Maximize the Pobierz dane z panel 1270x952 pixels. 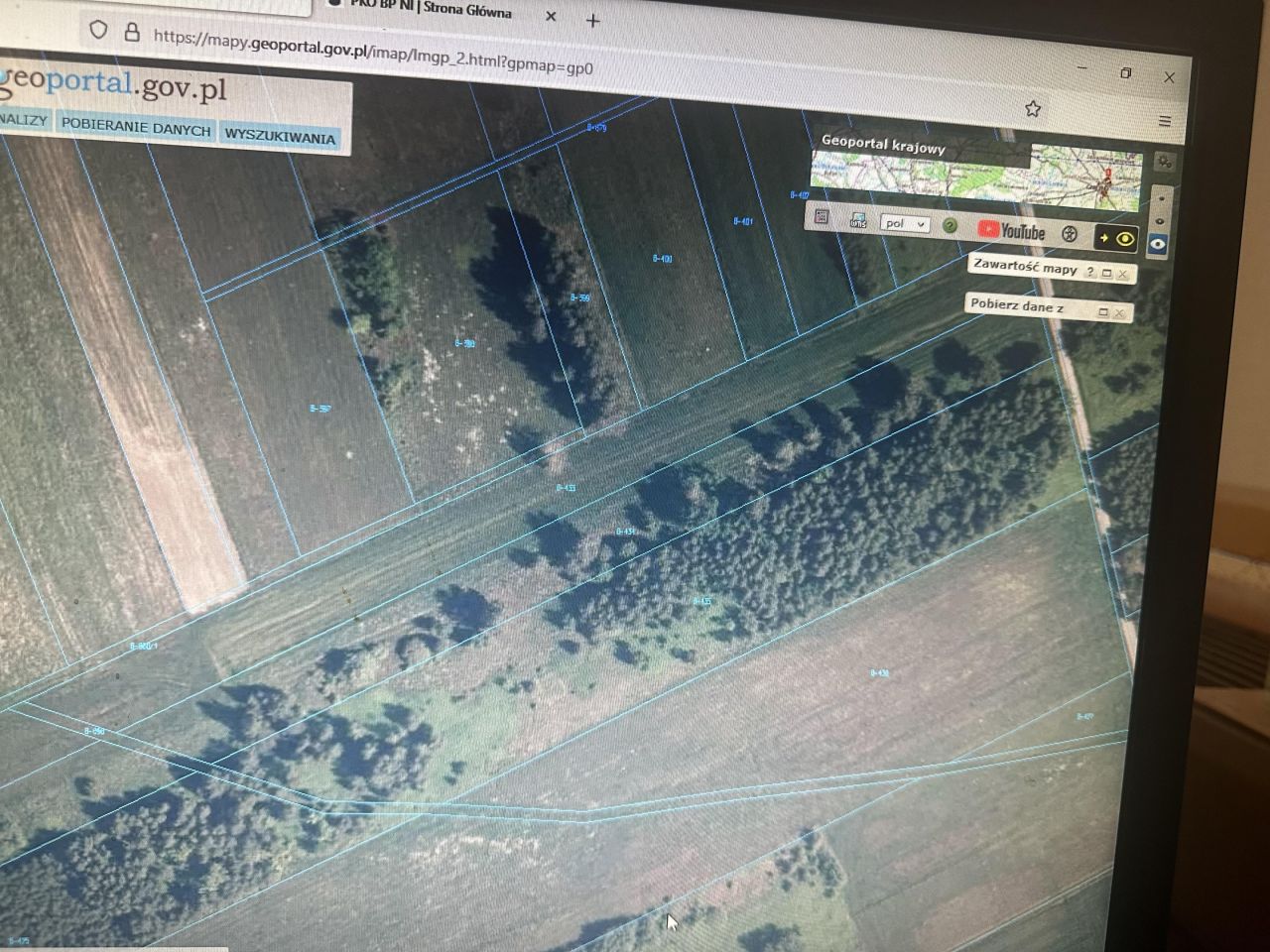click(x=1102, y=312)
